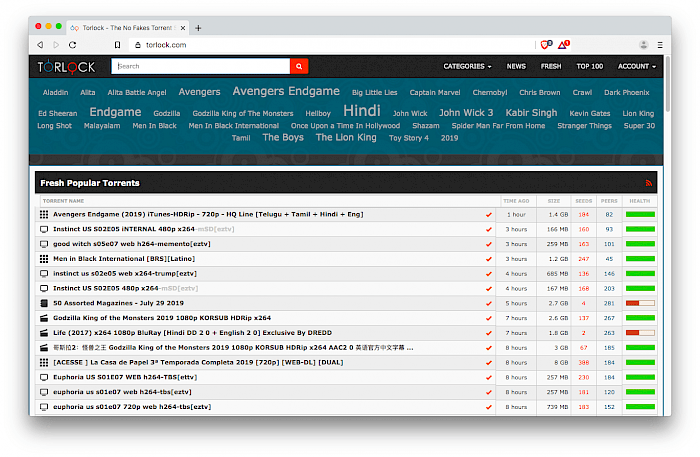Image resolution: width=700 pixels, height=457 pixels.
Task: Open the RSS feed icon for Fresh Popular Torrents
Action: pyautogui.click(x=649, y=183)
